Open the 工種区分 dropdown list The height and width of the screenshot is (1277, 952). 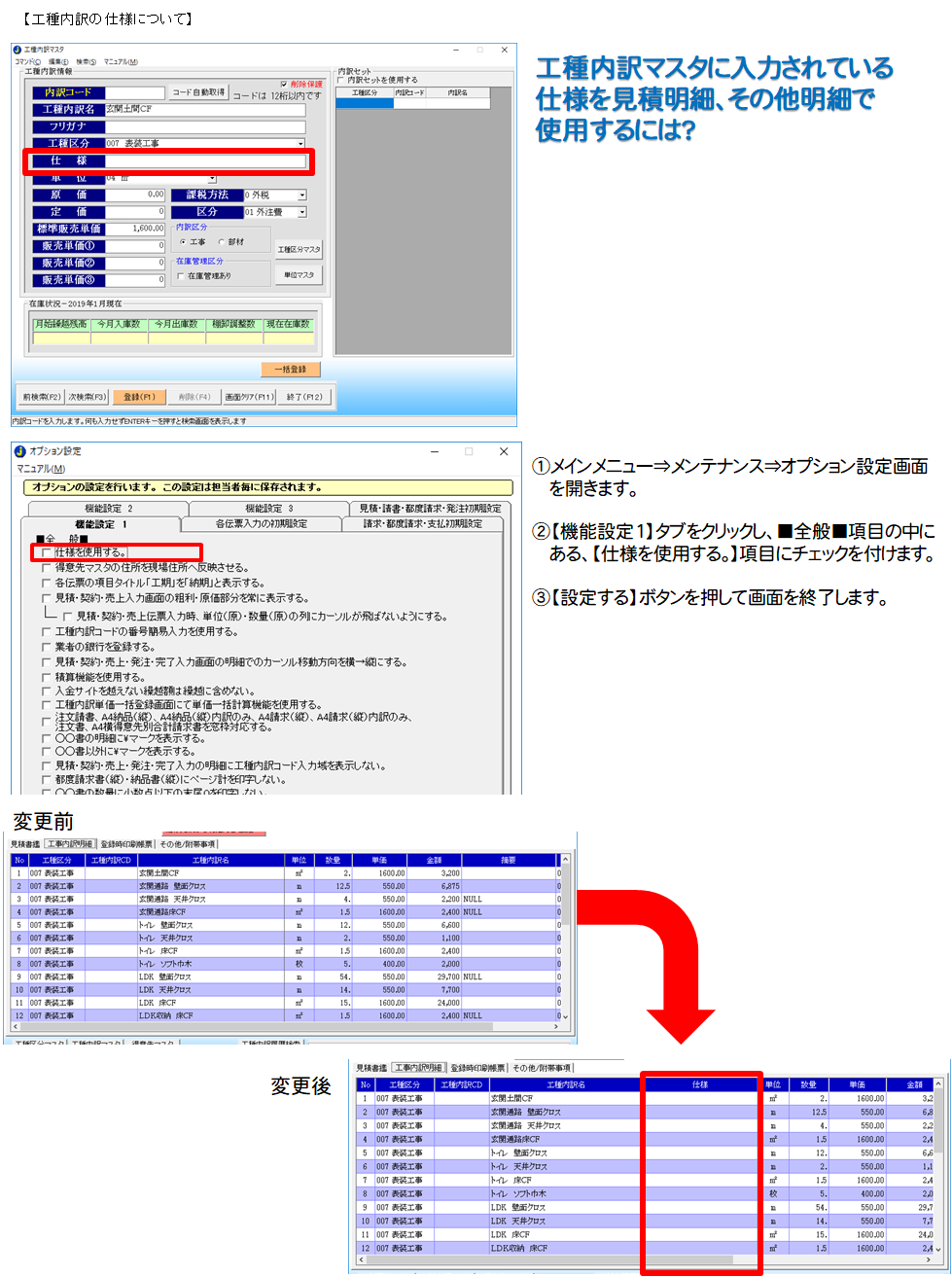[300, 144]
